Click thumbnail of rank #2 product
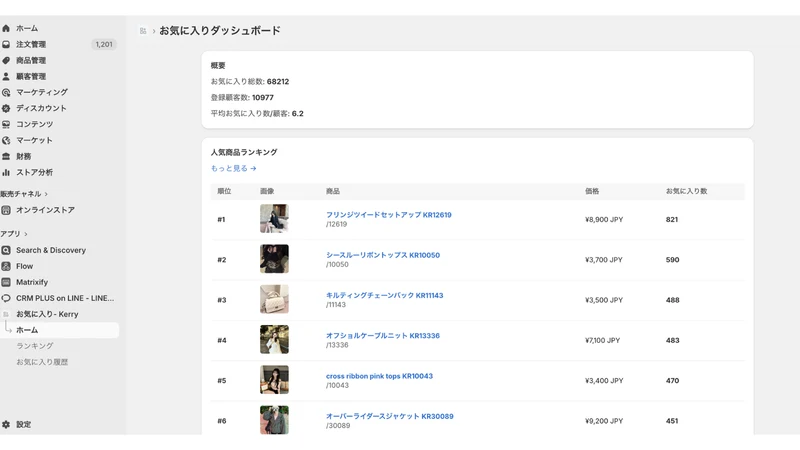 coord(274,259)
